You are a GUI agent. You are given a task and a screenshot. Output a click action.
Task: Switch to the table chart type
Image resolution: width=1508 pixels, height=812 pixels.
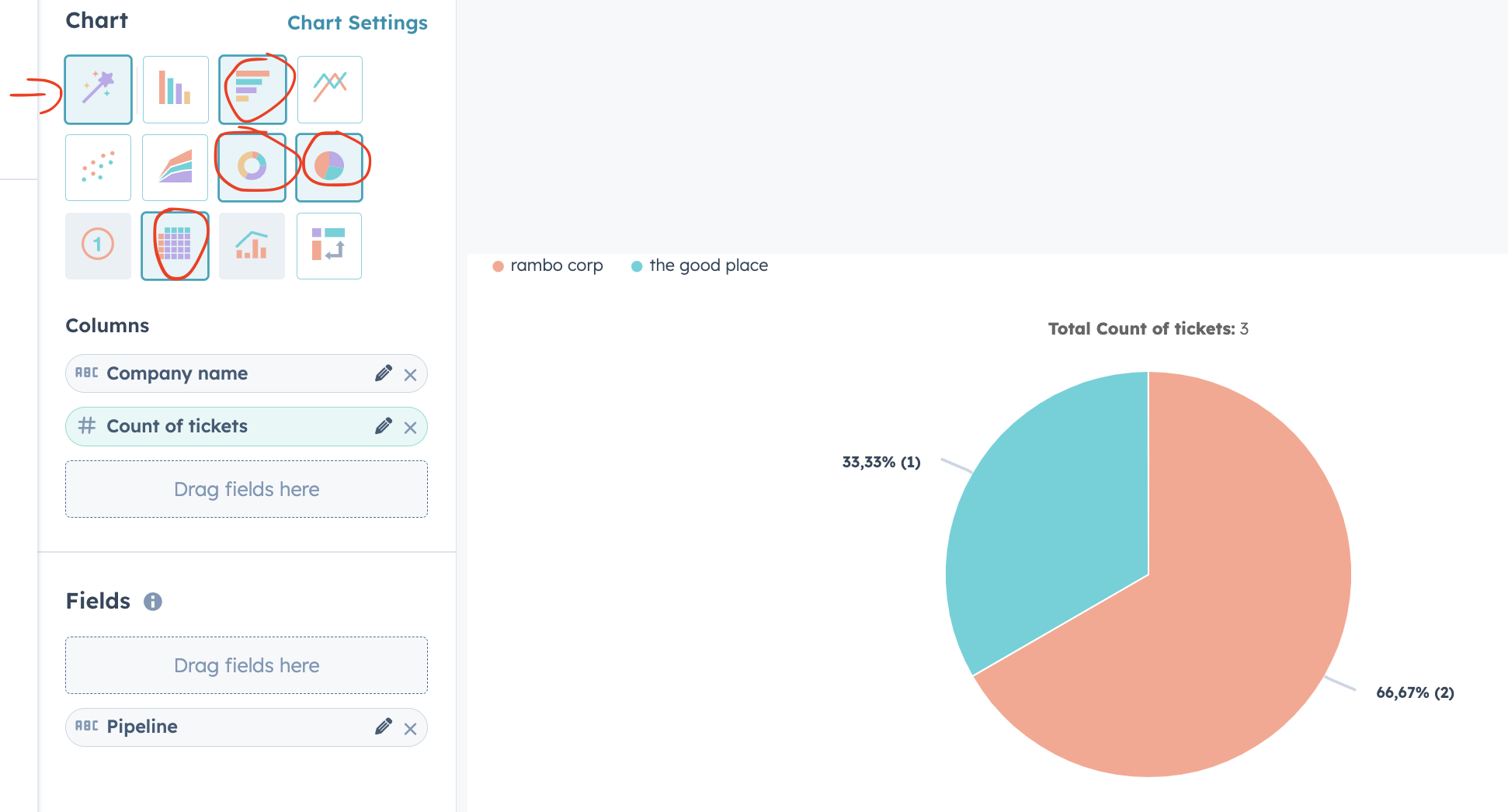click(175, 245)
